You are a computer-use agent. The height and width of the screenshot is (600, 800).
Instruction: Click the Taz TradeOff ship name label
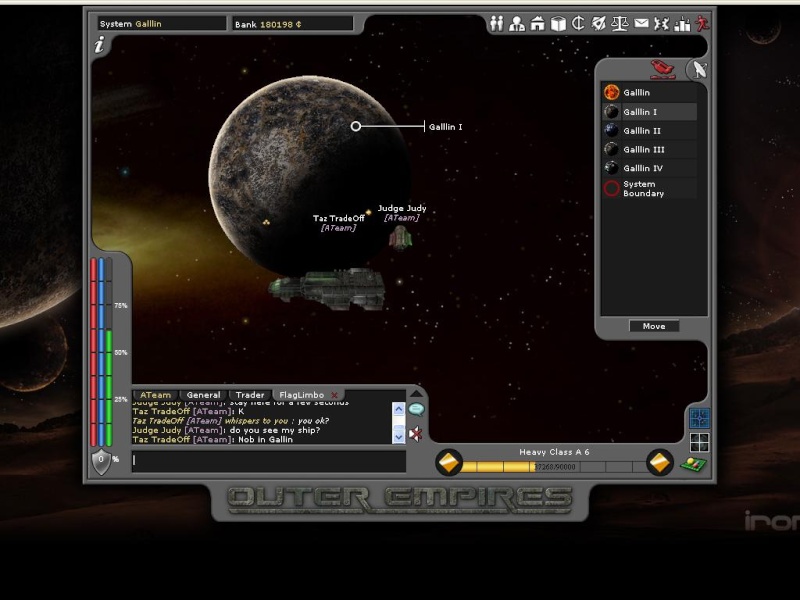(339, 218)
